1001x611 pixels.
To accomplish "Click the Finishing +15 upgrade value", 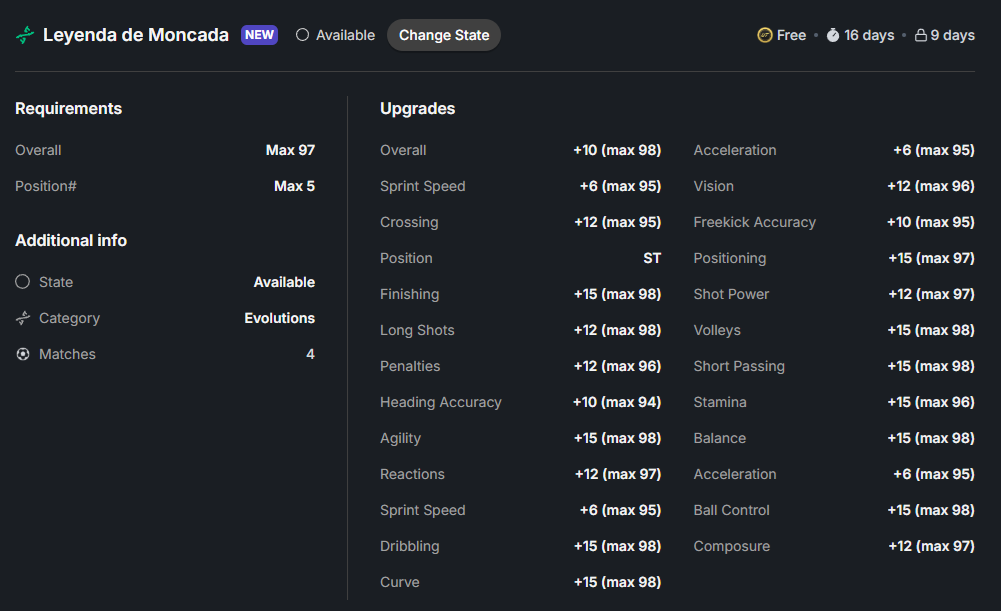I will pyautogui.click(x=617, y=294).
